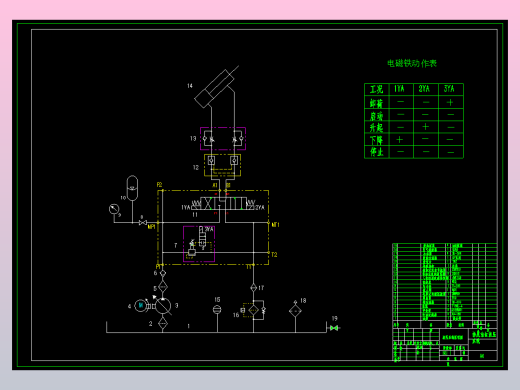Click the hydraulic pump symbol 3
The width and height of the screenshot is (520, 390).
[x=163, y=306]
